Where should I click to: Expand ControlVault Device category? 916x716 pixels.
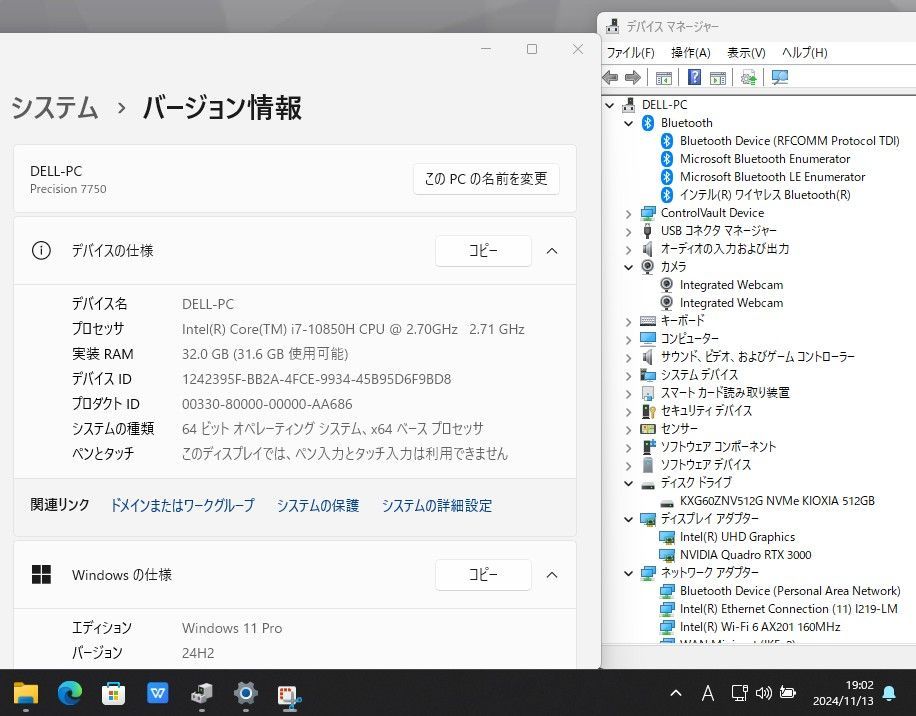pos(629,214)
